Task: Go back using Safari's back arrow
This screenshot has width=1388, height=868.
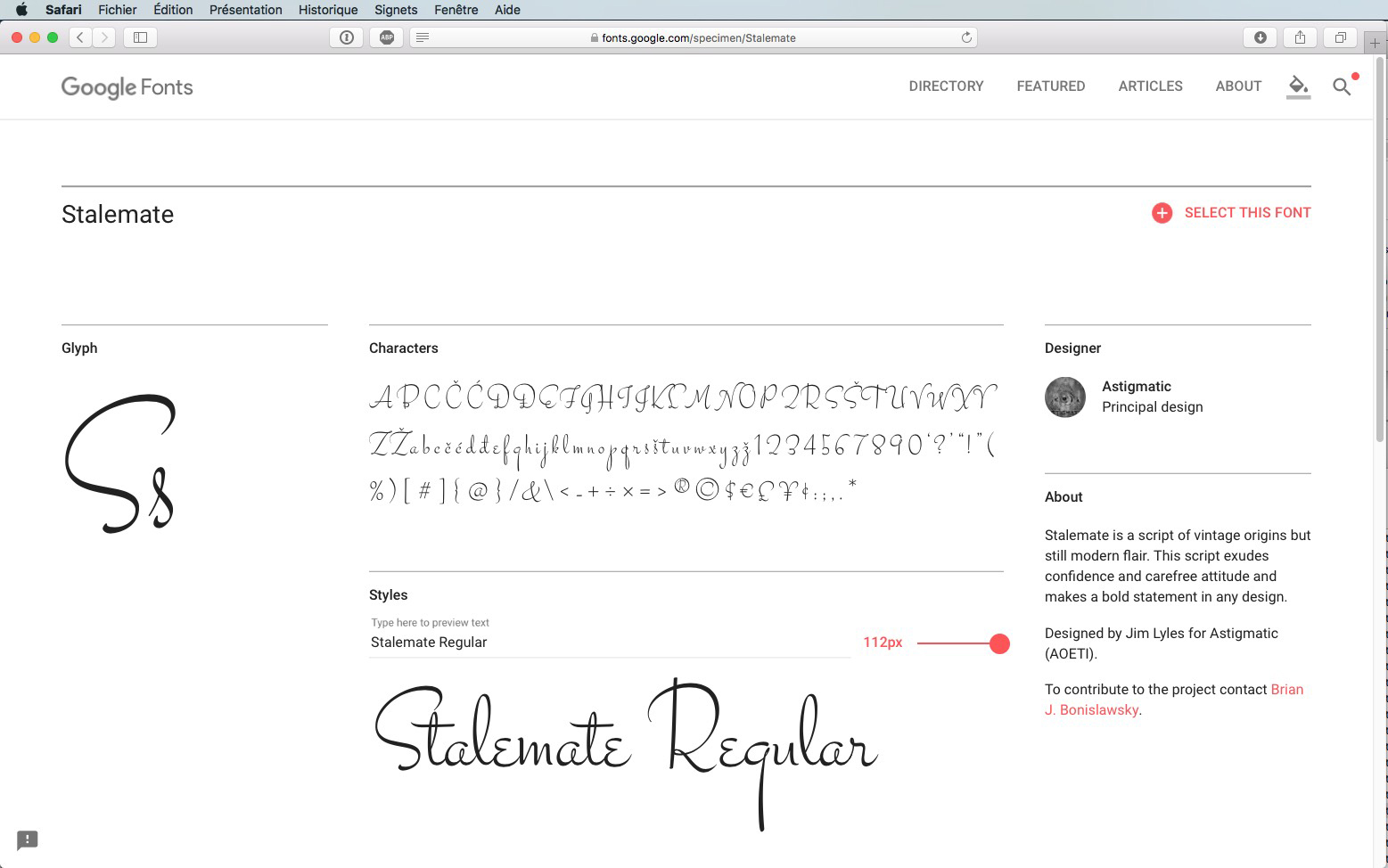Action: tap(80, 37)
